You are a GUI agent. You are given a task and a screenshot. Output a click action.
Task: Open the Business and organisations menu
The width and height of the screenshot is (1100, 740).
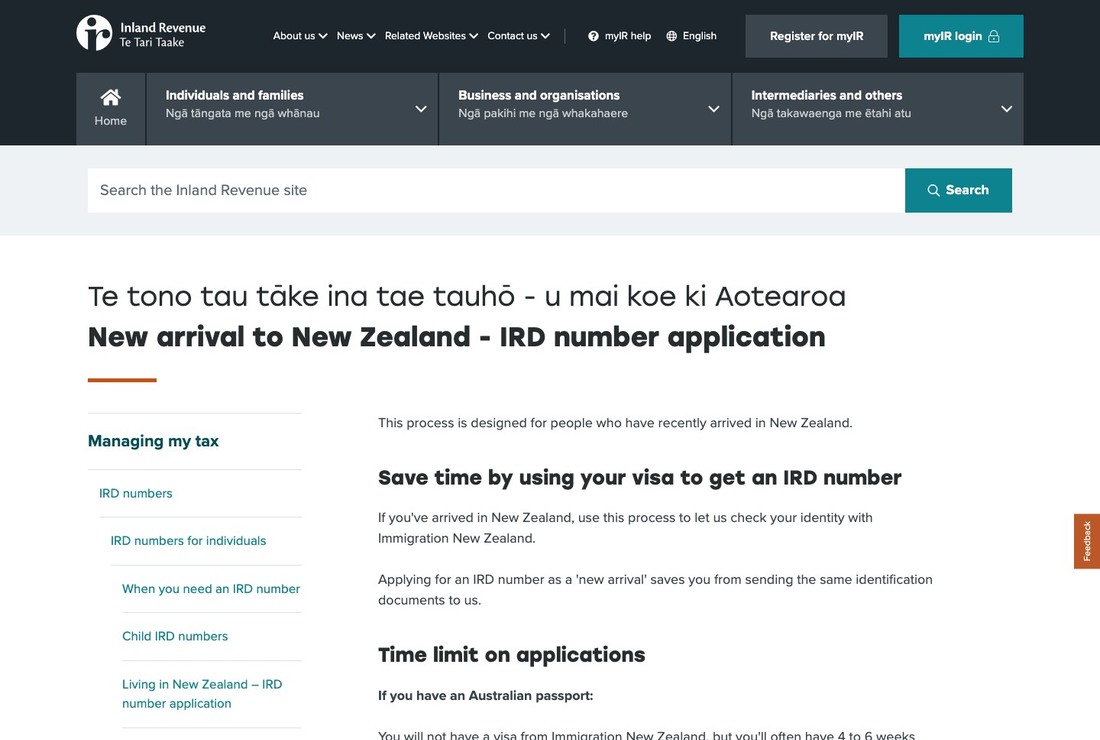click(x=585, y=109)
